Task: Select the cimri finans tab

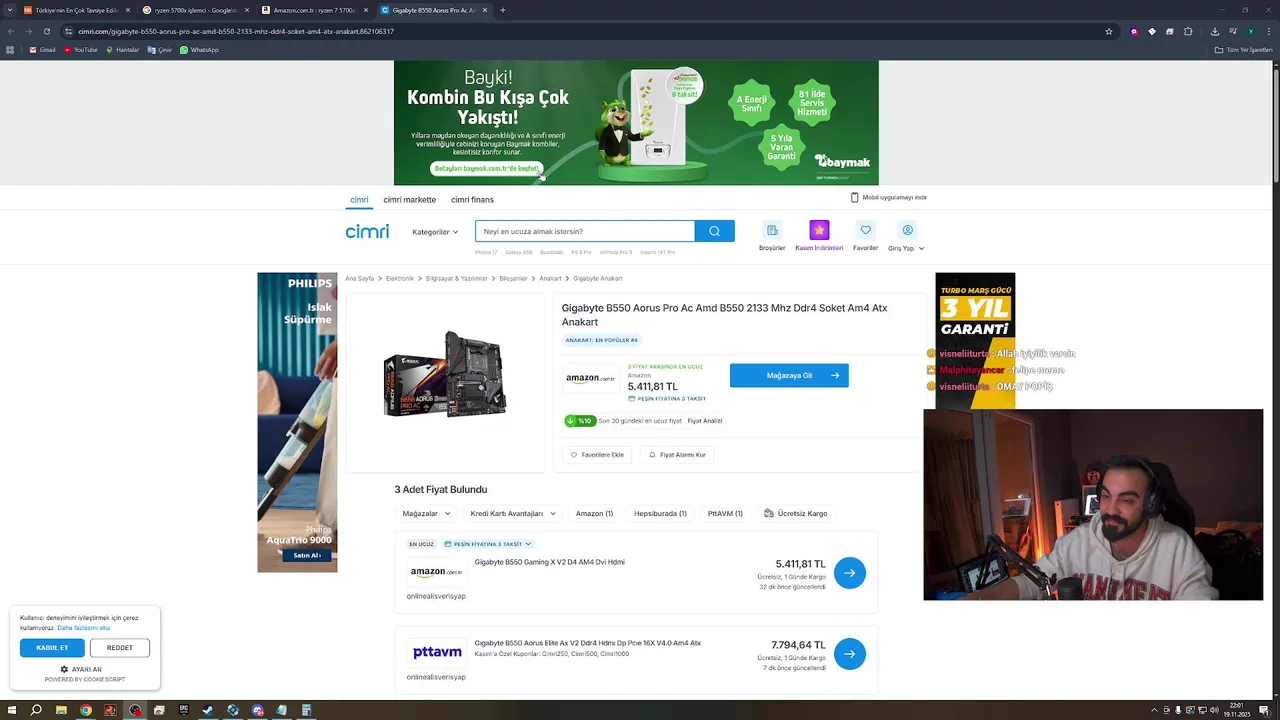Action: pos(472,199)
